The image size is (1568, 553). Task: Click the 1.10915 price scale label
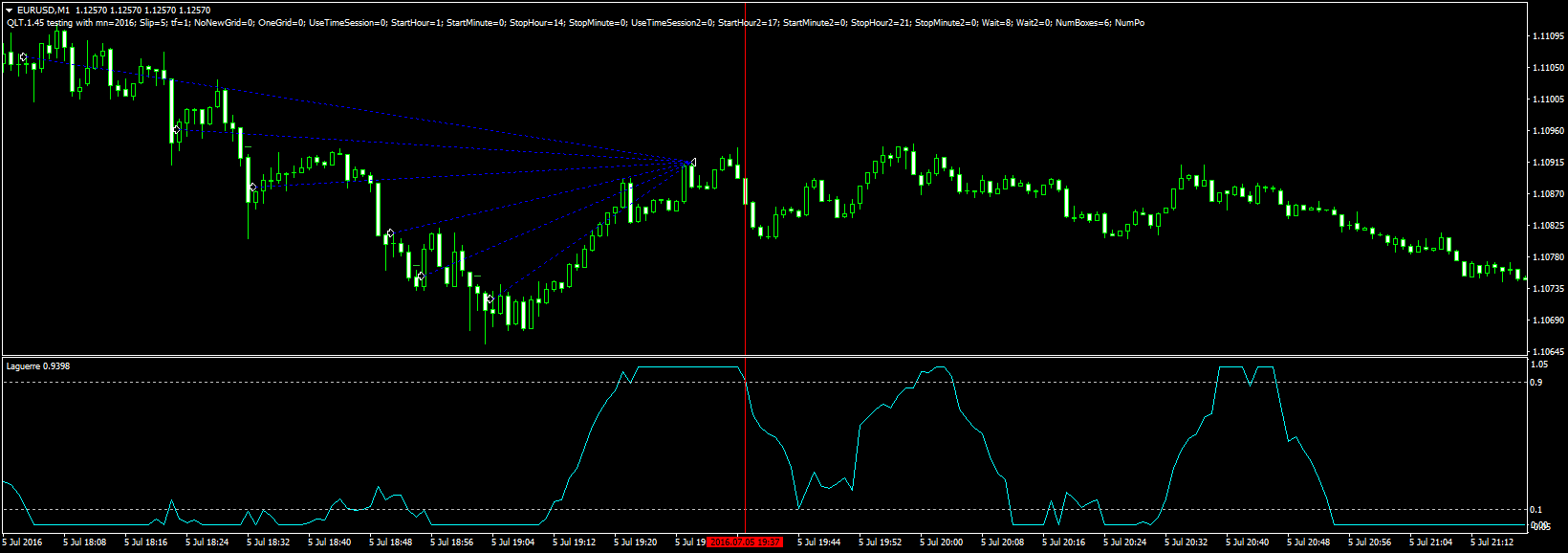click(1548, 163)
